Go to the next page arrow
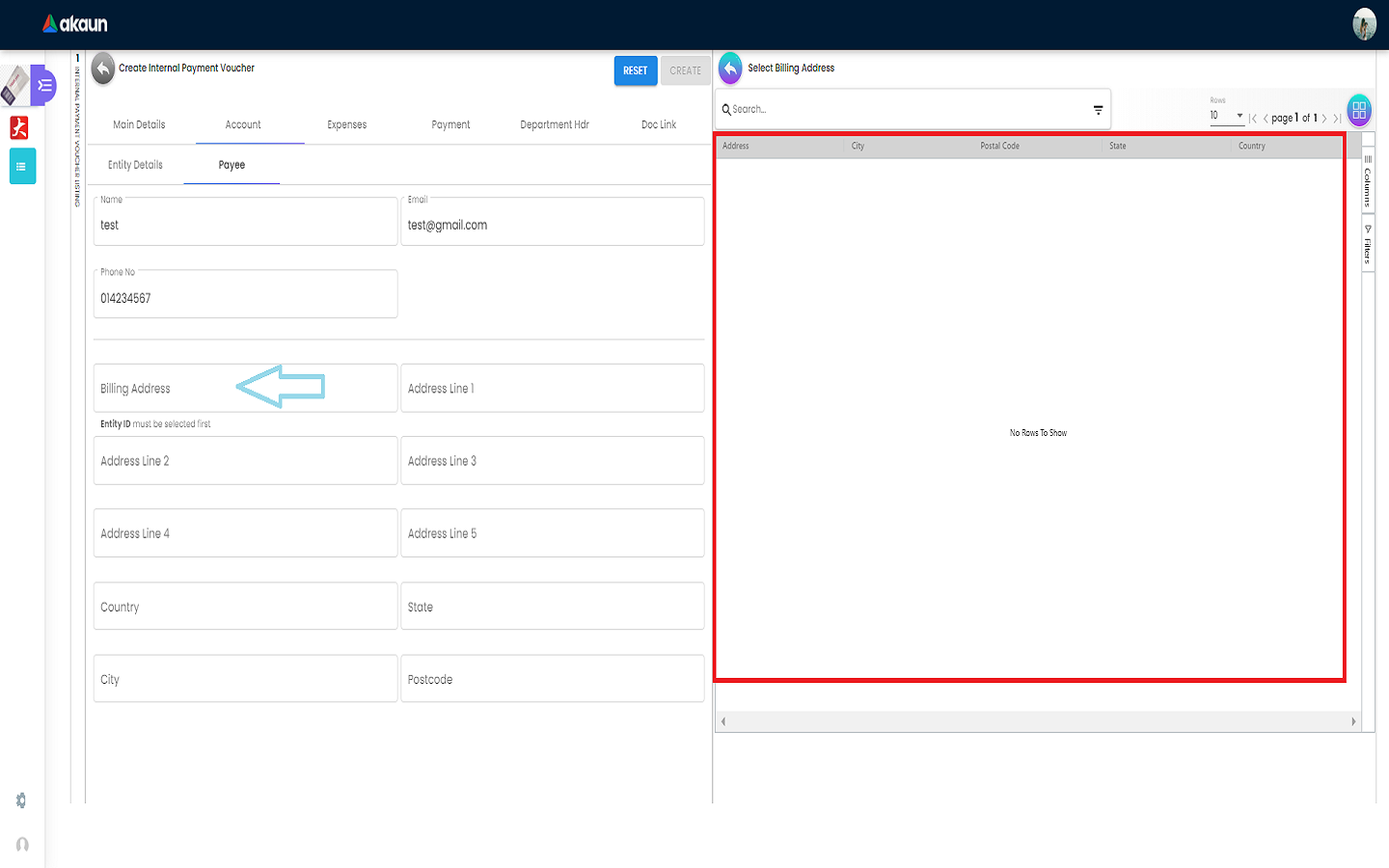1389x868 pixels. coord(1324,119)
